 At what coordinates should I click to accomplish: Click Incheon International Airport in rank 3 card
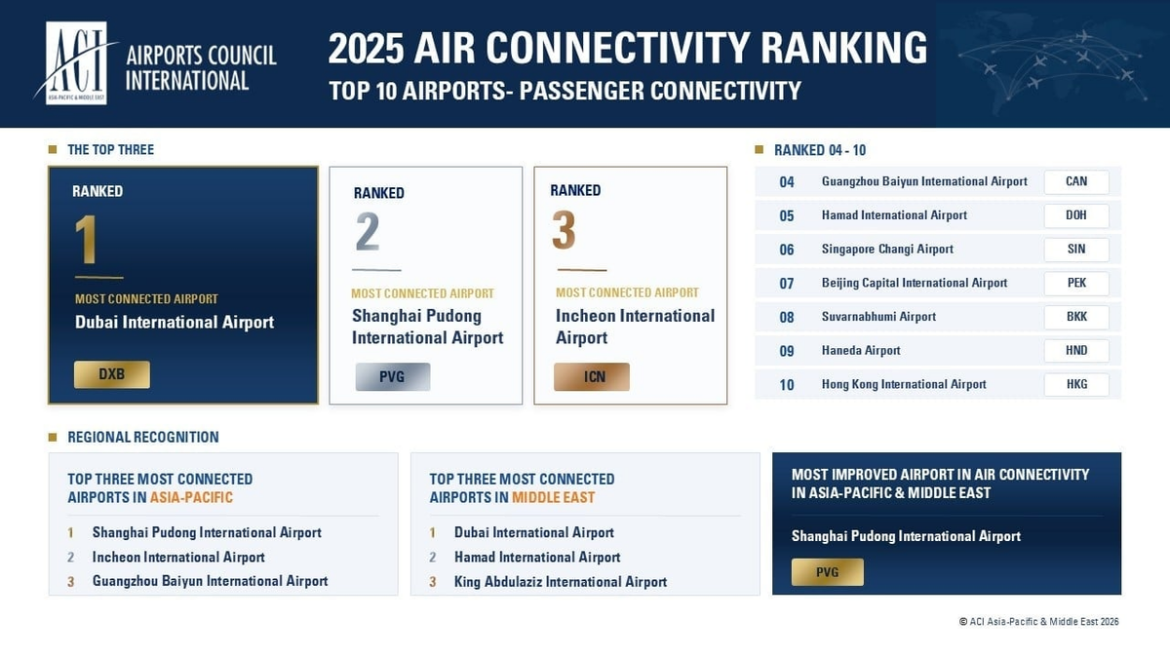tap(635, 327)
